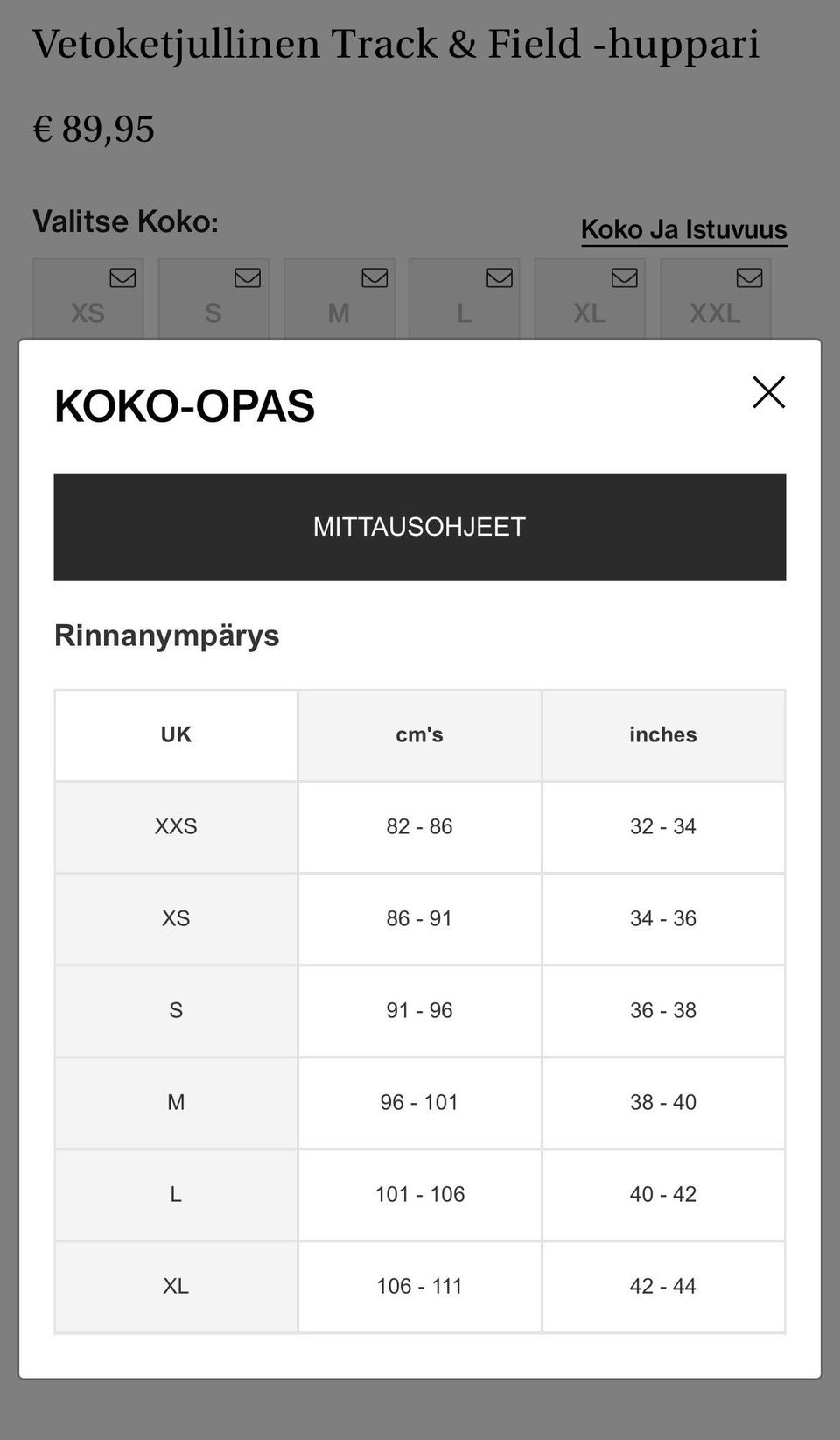Image resolution: width=840 pixels, height=1440 pixels.
Task: Click the 96 - 101 cm cell
Action: (420, 1103)
